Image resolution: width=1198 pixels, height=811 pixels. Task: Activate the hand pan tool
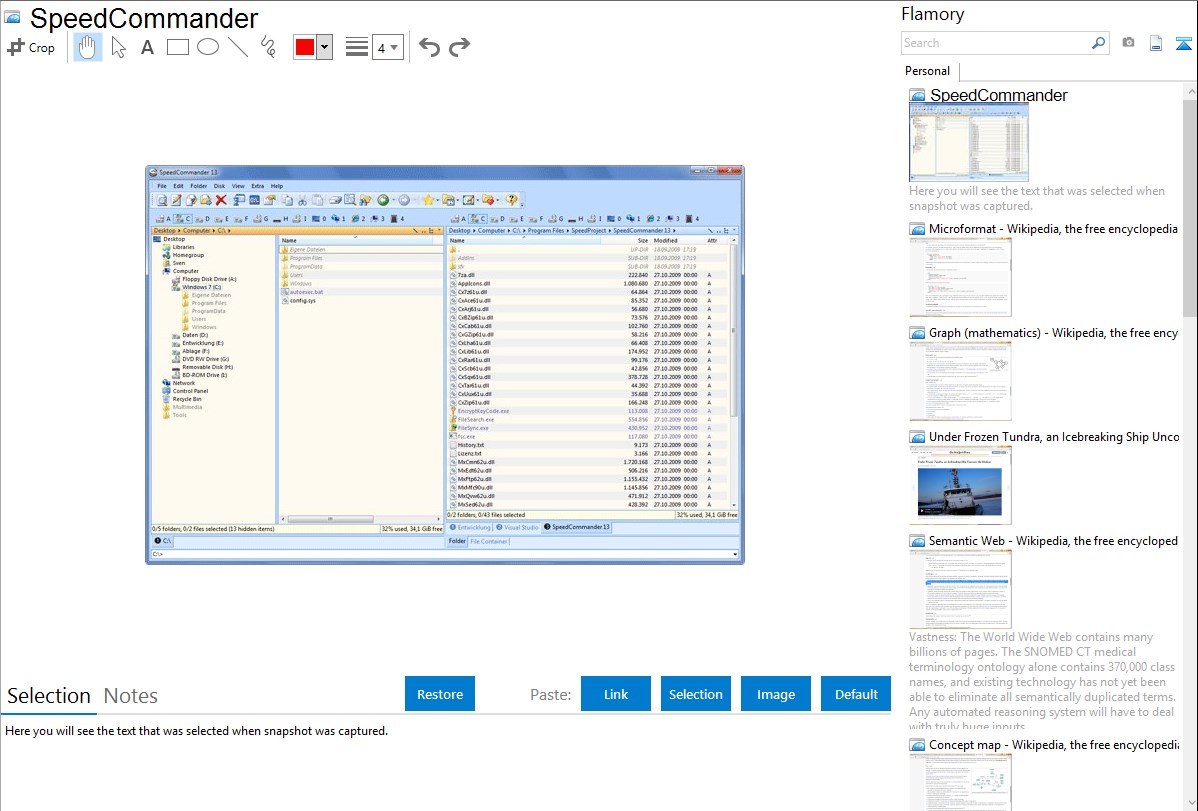click(87, 47)
